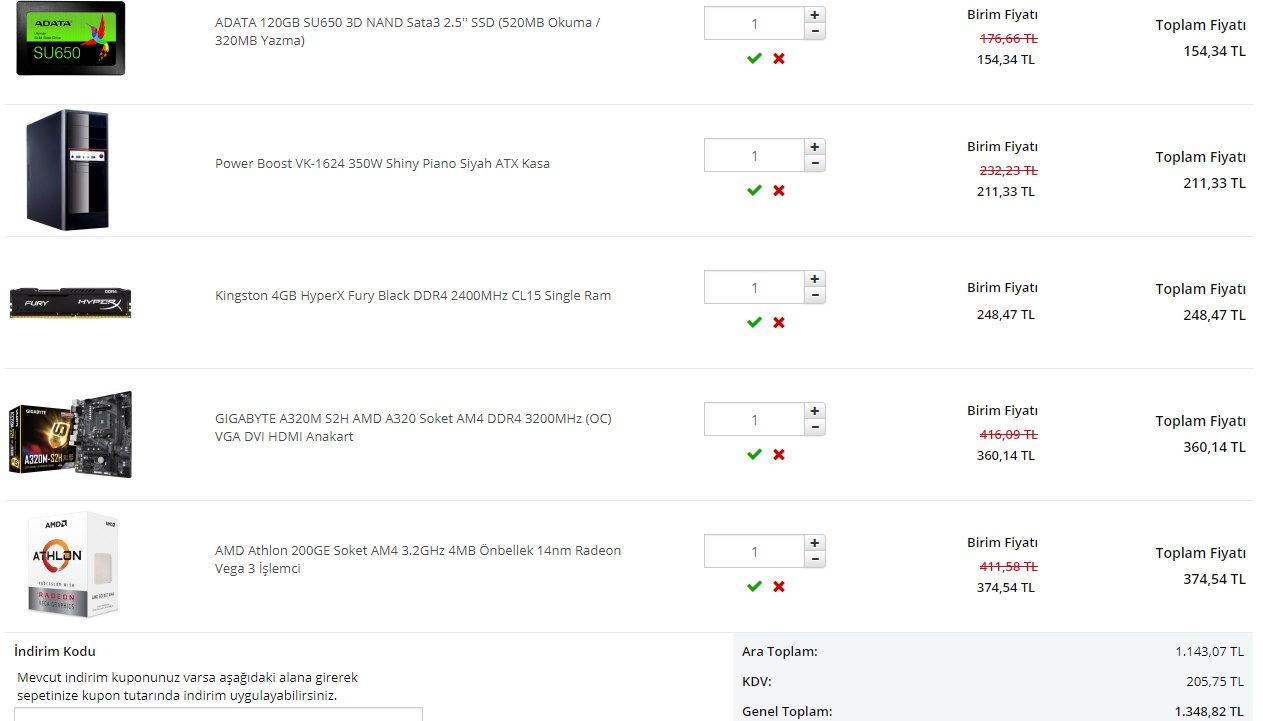1263x721 pixels.
Task: Decrease GIGABYTE motherboard quantity with minus
Action: coord(815,427)
